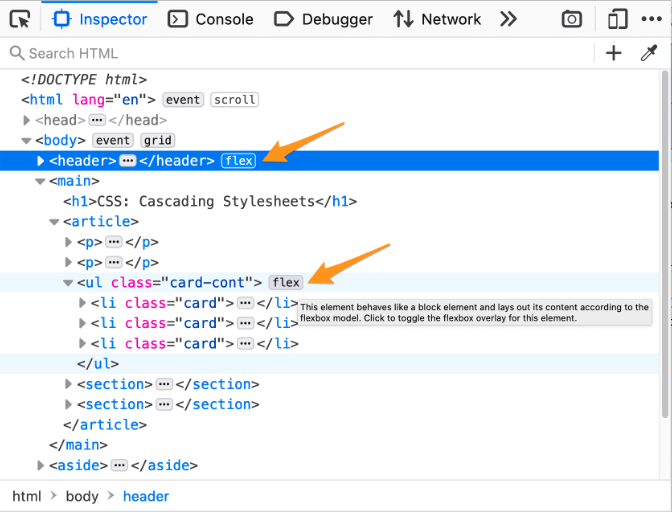Screen dimensions: 672x512
Task: Select the eyedropper color picker icon
Action: pos(648,53)
